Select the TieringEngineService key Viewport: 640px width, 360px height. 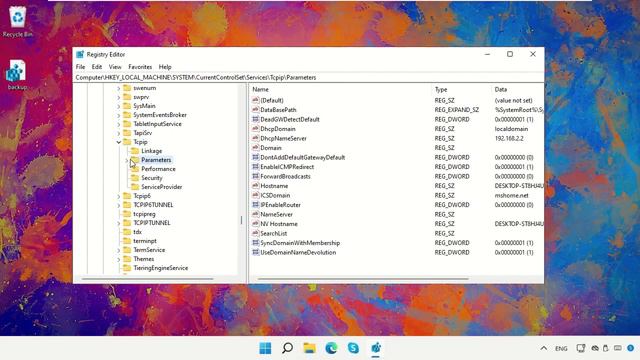point(160,268)
